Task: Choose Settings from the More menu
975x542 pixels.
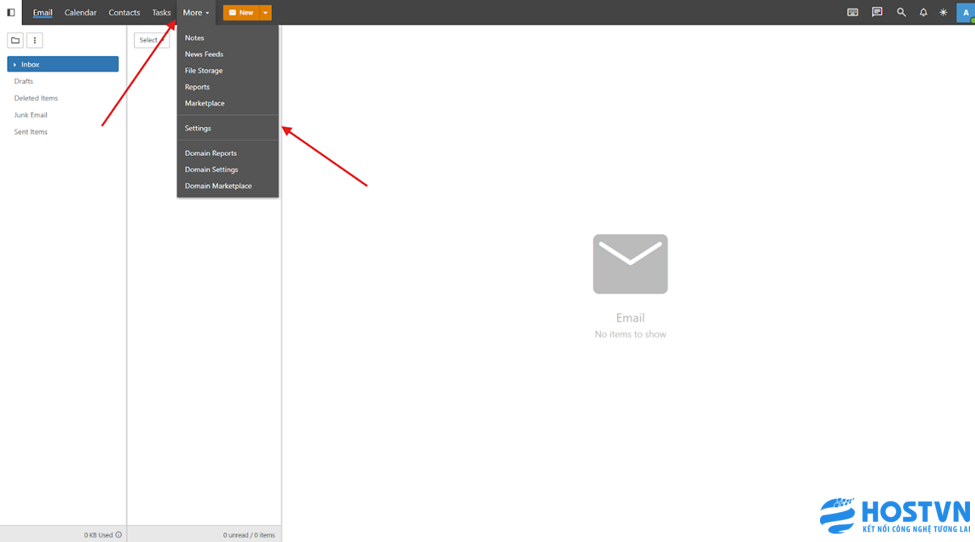Action: tap(198, 128)
